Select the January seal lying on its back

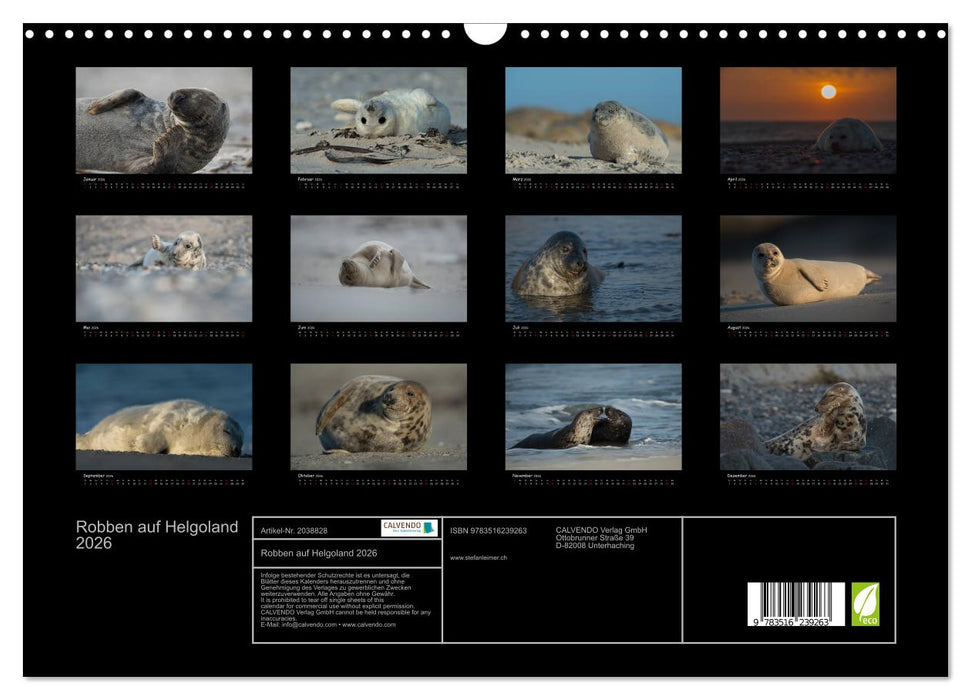point(164,120)
